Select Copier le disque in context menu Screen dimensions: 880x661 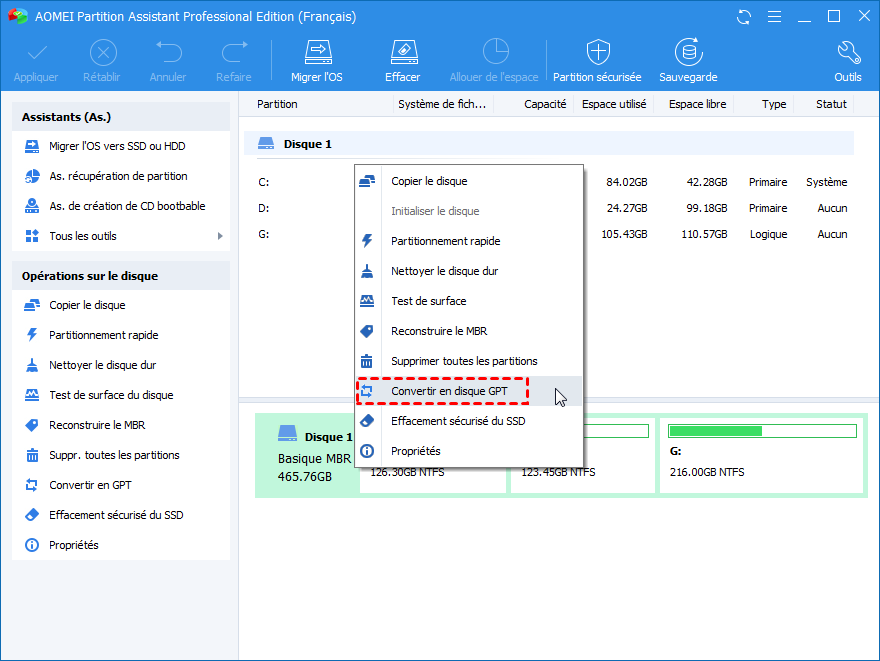click(x=469, y=181)
